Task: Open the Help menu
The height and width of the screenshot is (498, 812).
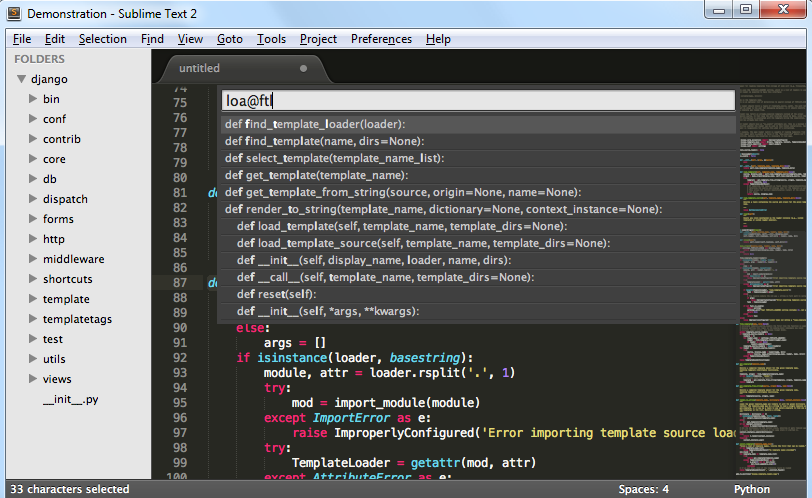Action: [x=438, y=39]
